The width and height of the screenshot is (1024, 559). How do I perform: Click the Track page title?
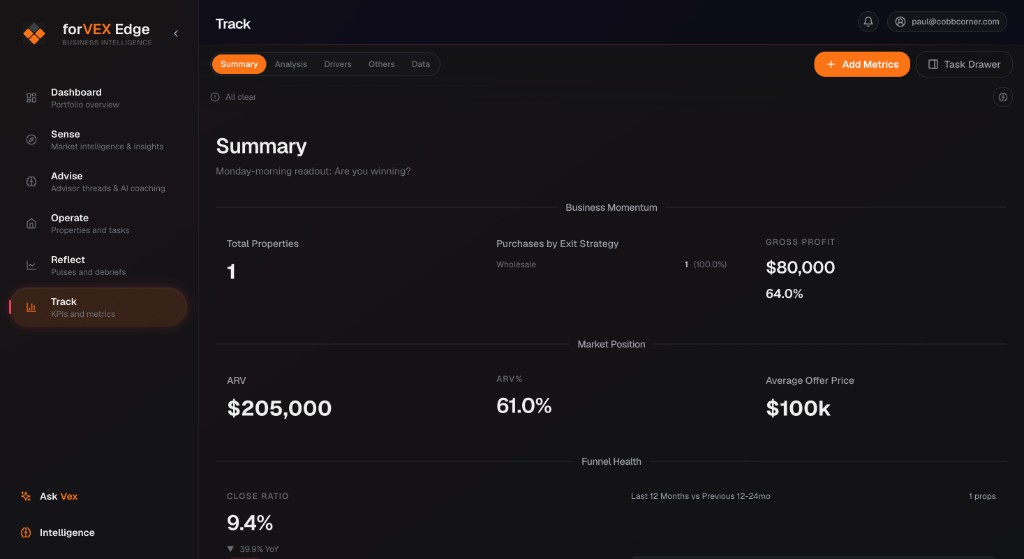pyautogui.click(x=233, y=24)
